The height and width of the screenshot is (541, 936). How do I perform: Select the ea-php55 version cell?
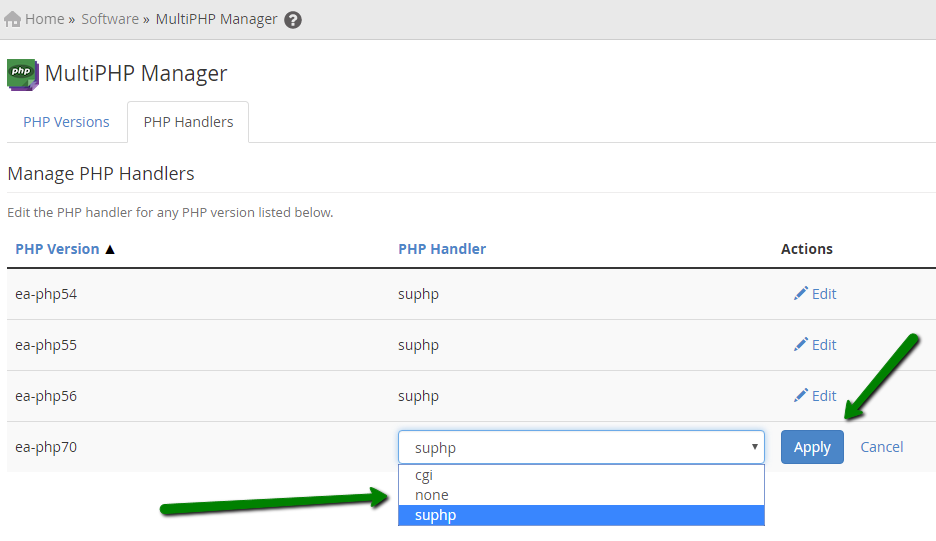(x=46, y=345)
